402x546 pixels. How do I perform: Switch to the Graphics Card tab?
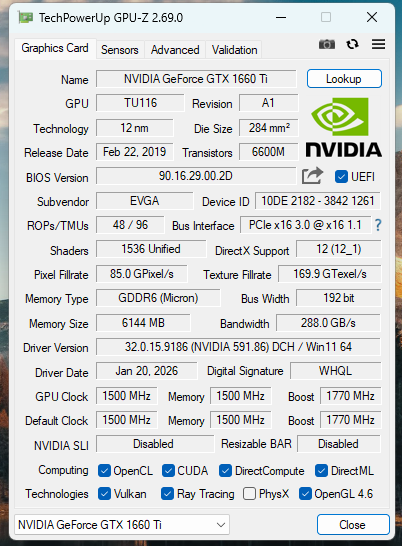click(x=55, y=48)
